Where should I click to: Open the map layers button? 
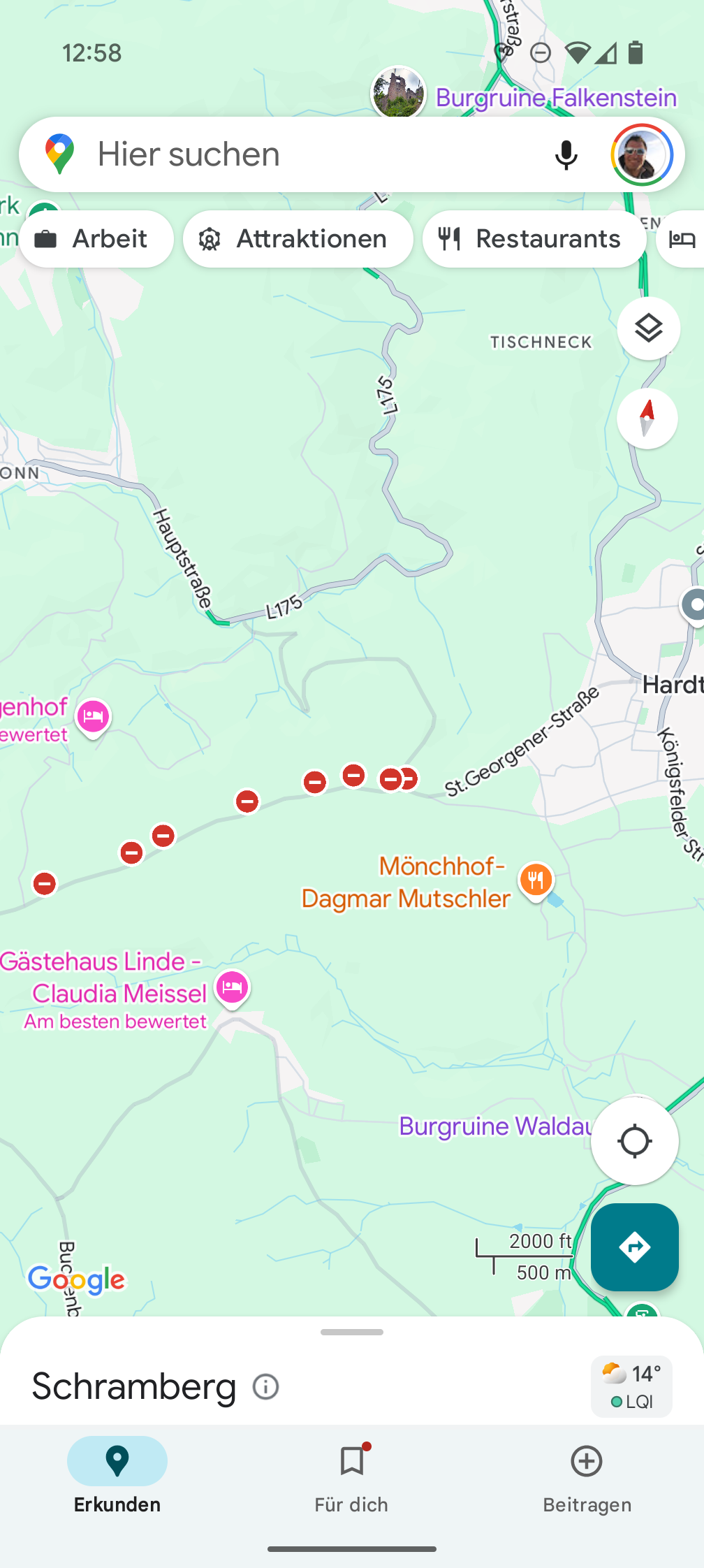pos(649,328)
